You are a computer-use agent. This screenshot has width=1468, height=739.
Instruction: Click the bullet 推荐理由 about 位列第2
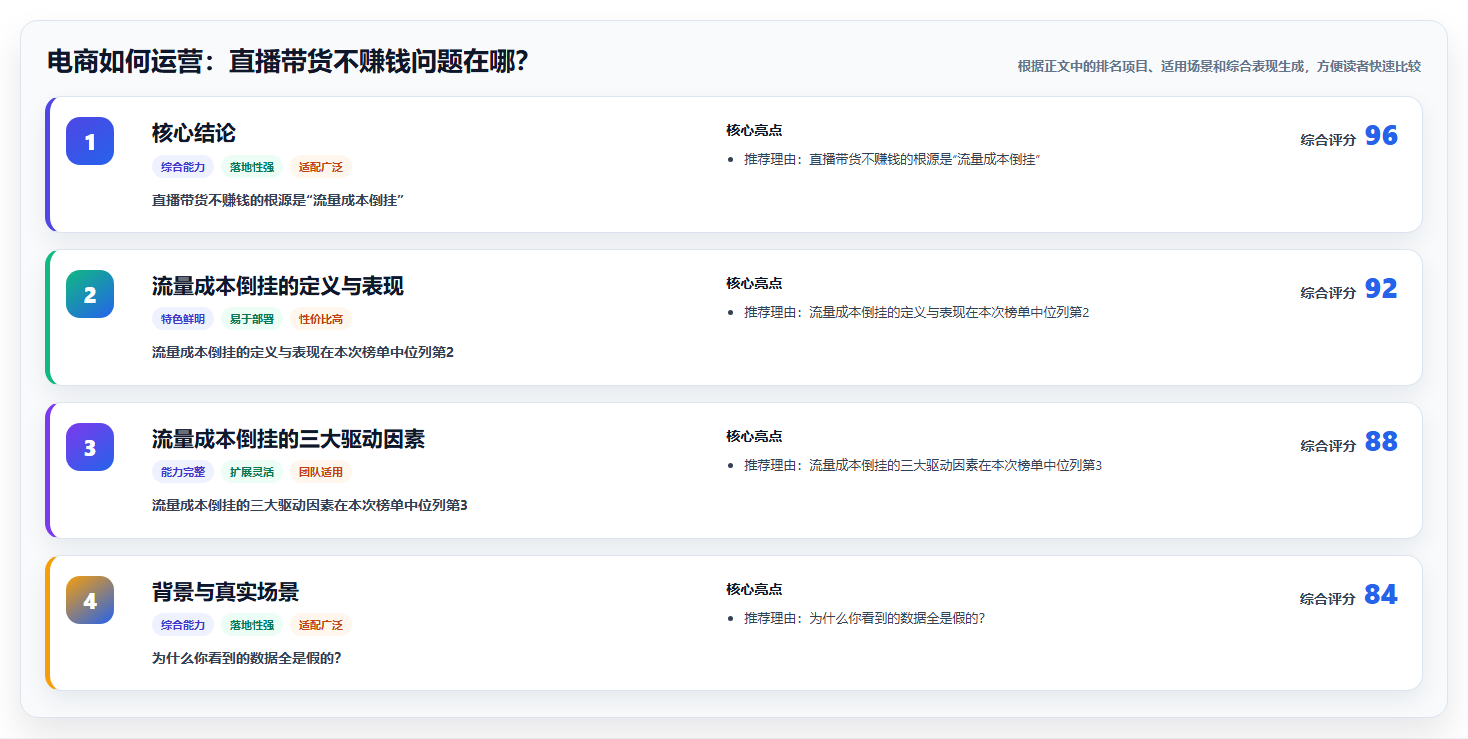(x=916, y=313)
